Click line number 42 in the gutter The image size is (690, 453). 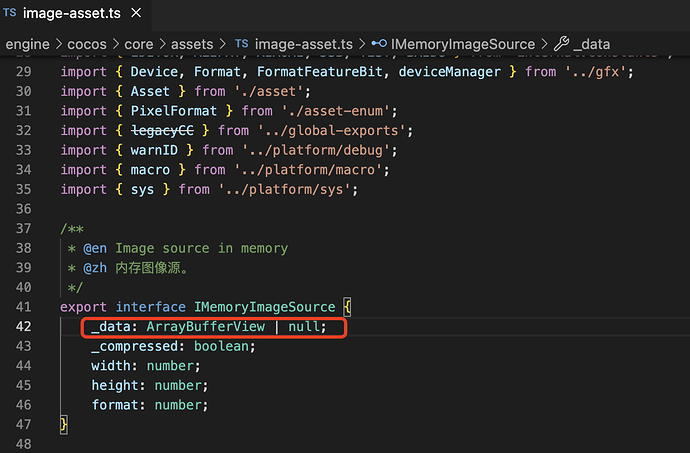(25, 327)
